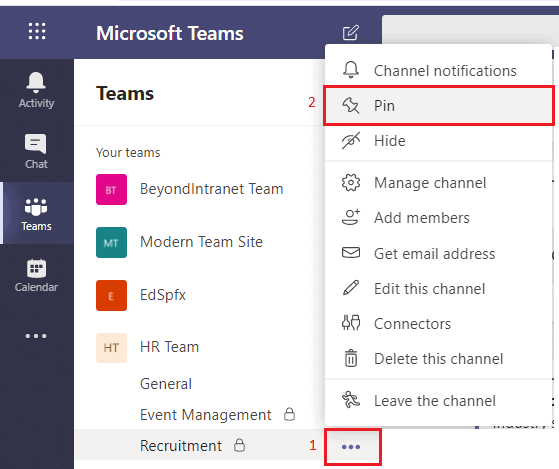Open Connectors from the context menu
Screen dimensions: 559x469
coord(439,324)
